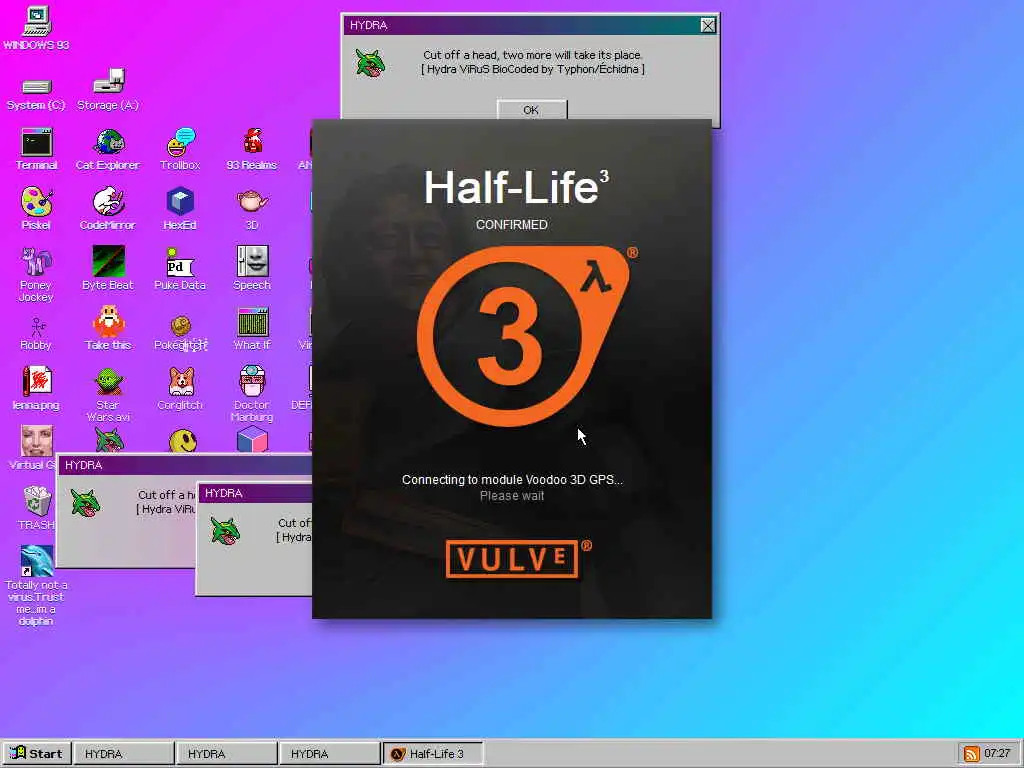
Task: Open the yellow smiley face desktop icon
Action: [x=182, y=441]
